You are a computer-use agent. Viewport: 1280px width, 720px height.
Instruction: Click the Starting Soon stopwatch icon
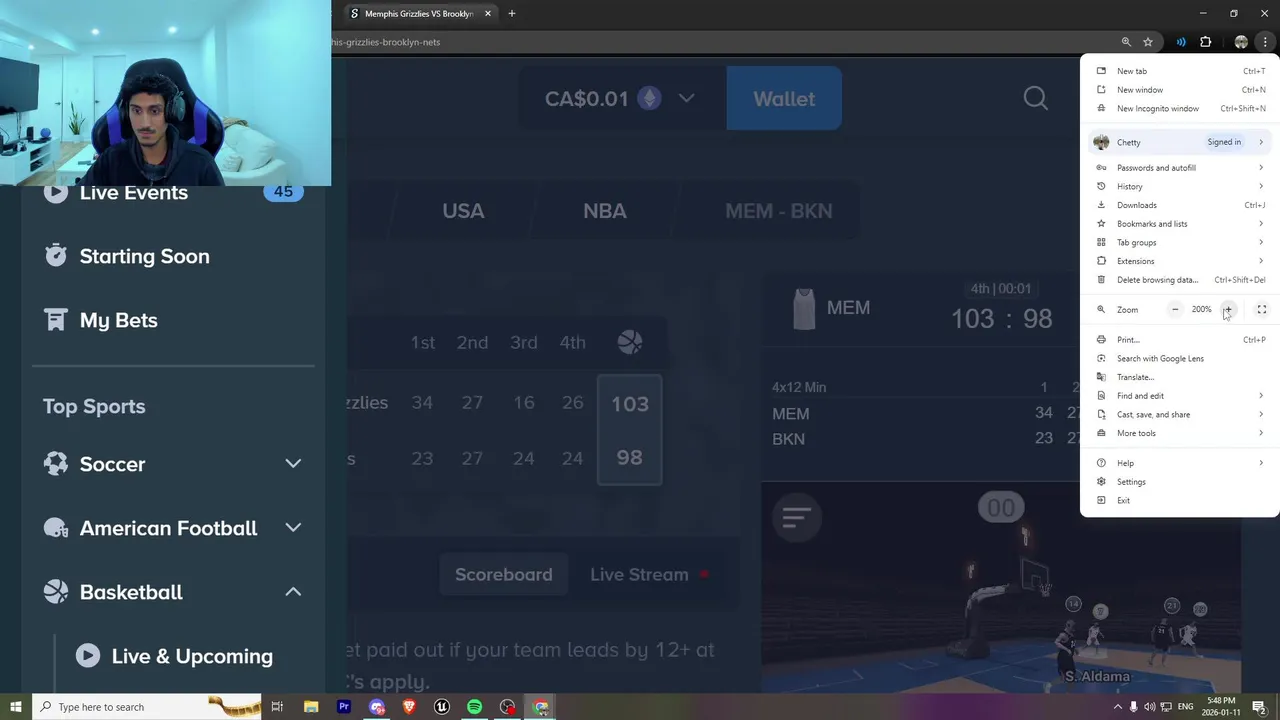coord(56,256)
